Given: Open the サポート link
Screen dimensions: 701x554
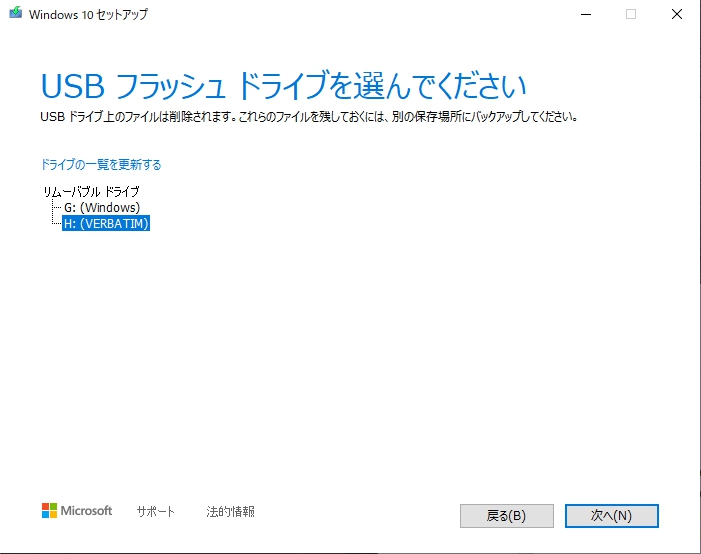Looking at the screenshot, I should (x=156, y=512).
